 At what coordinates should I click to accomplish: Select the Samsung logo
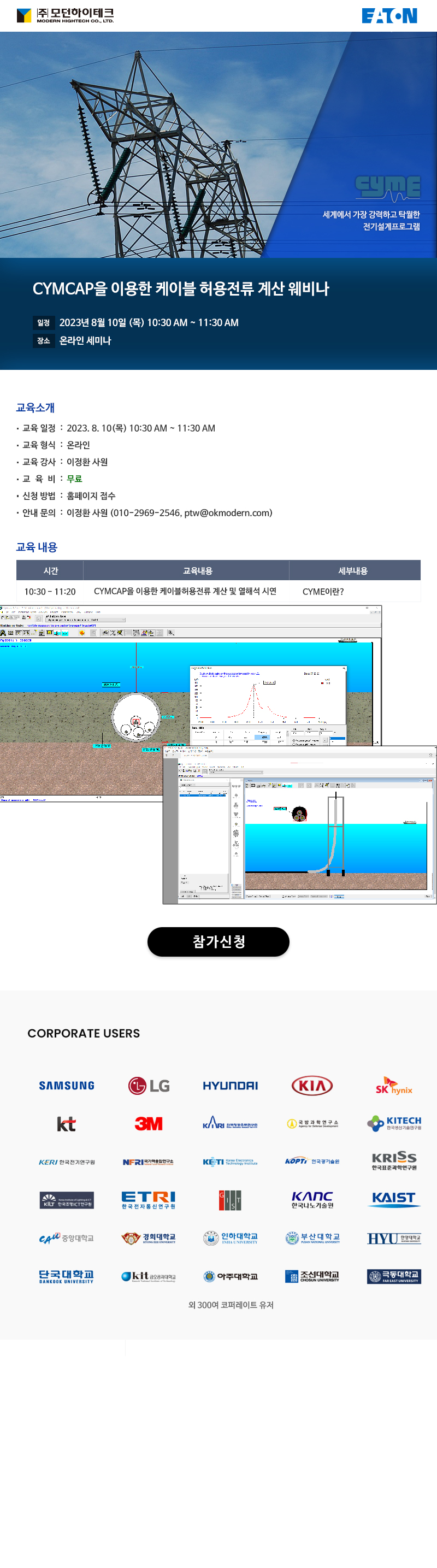(66, 1085)
